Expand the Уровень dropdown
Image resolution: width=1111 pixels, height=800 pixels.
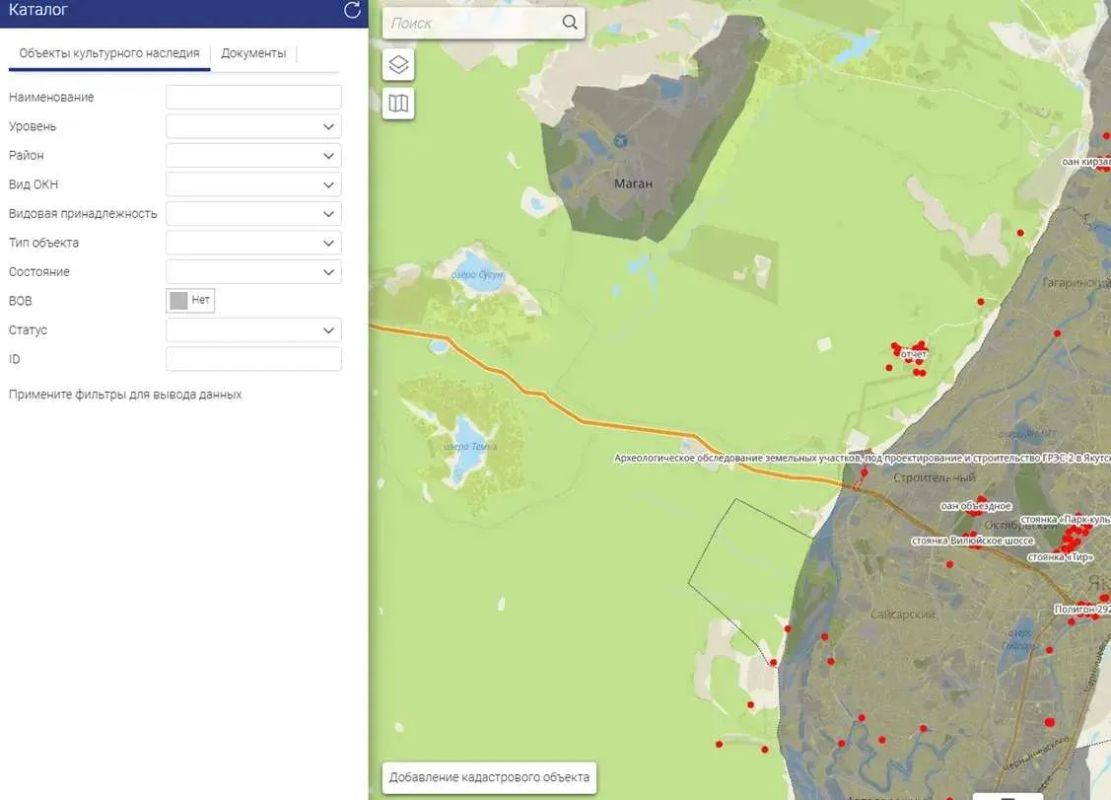click(254, 127)
